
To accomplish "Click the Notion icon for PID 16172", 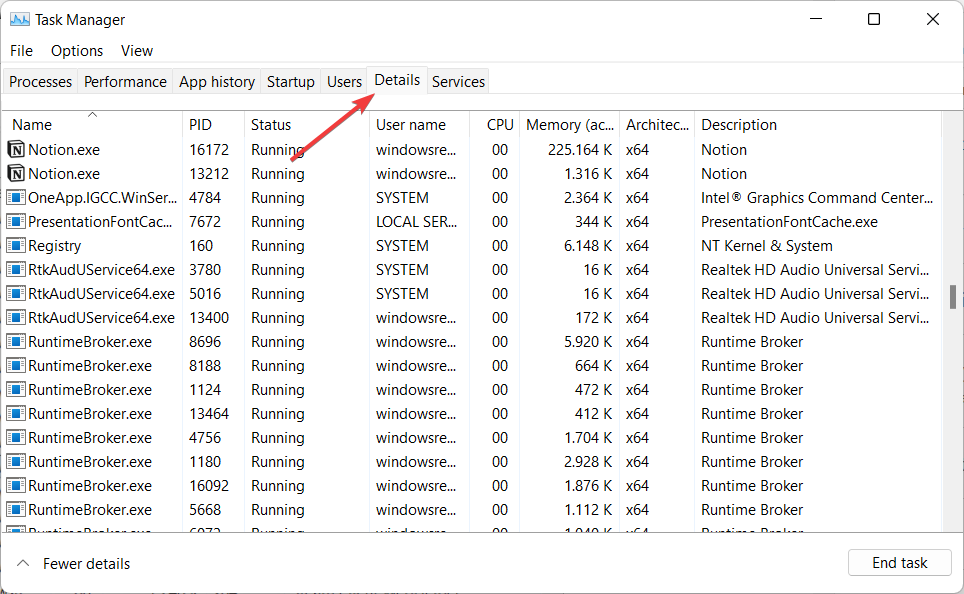I will tap(16, 149).
